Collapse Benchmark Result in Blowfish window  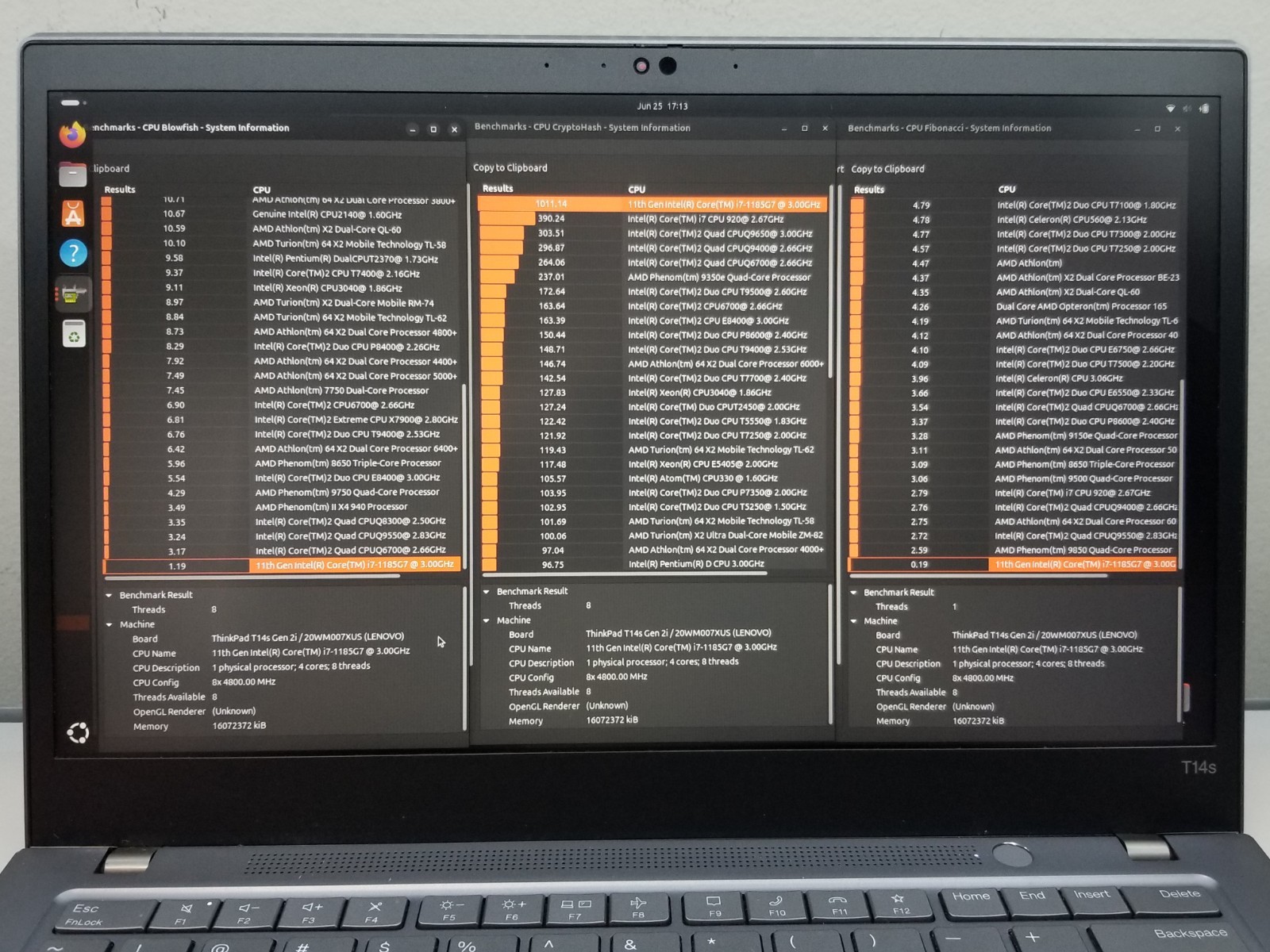(x=110, y=595)
